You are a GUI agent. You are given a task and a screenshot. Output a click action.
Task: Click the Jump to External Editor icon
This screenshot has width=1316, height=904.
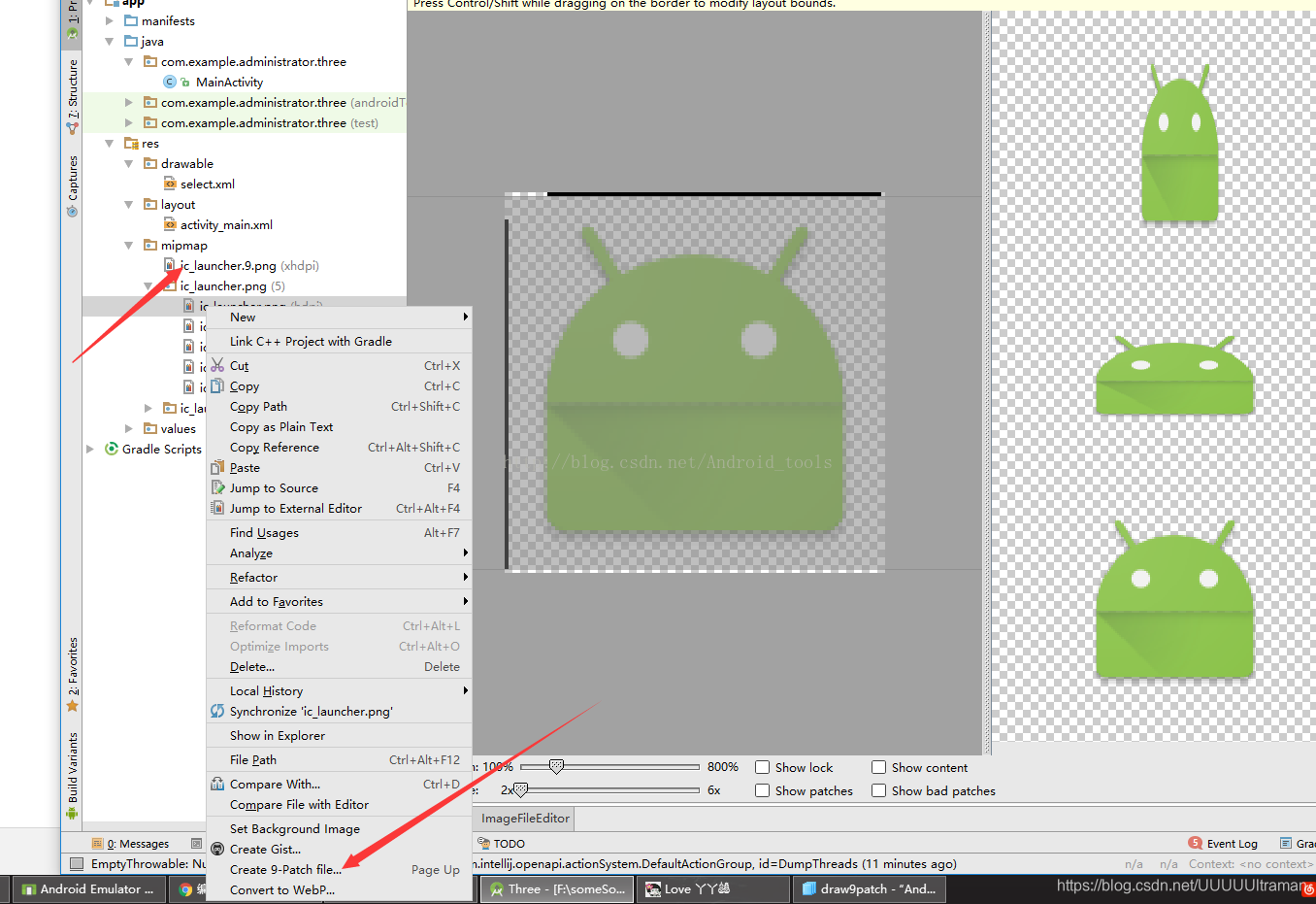point(217,508)
